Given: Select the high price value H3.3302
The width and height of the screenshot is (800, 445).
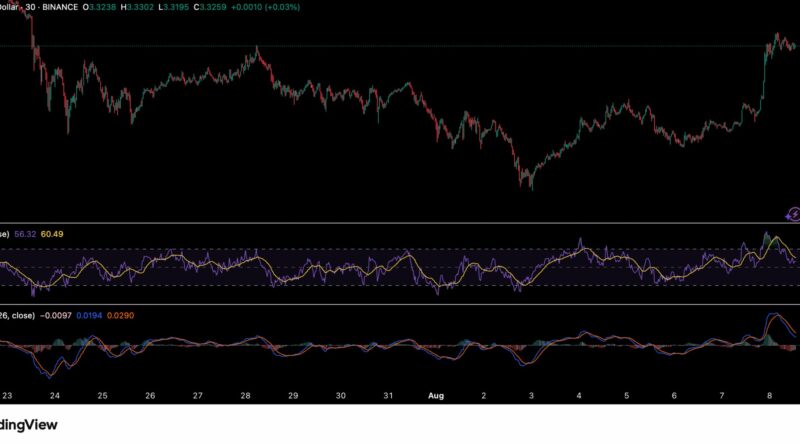Looking at the screenshot, I should point(145,5).
